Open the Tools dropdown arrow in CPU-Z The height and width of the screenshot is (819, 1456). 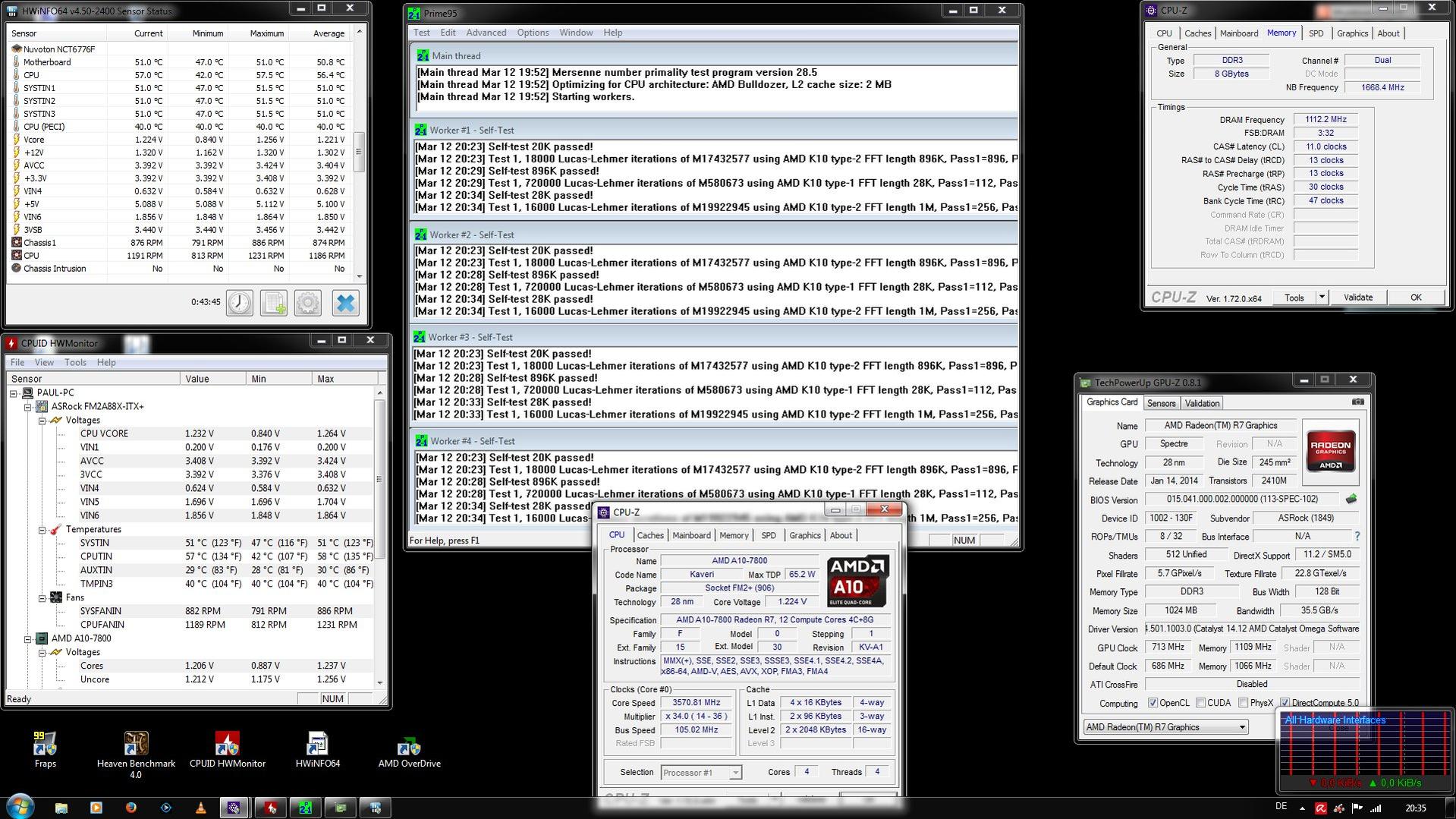point(1321,298)
